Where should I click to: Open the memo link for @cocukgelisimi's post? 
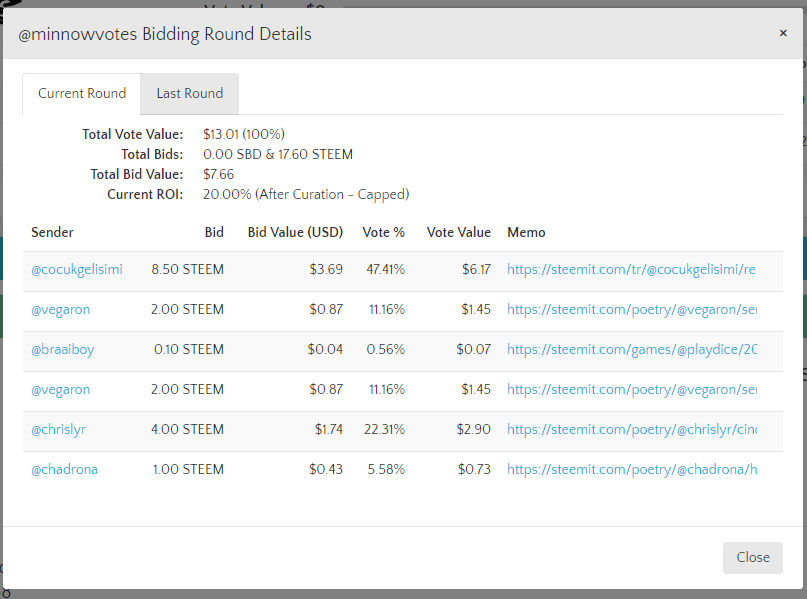pos(631,270)
